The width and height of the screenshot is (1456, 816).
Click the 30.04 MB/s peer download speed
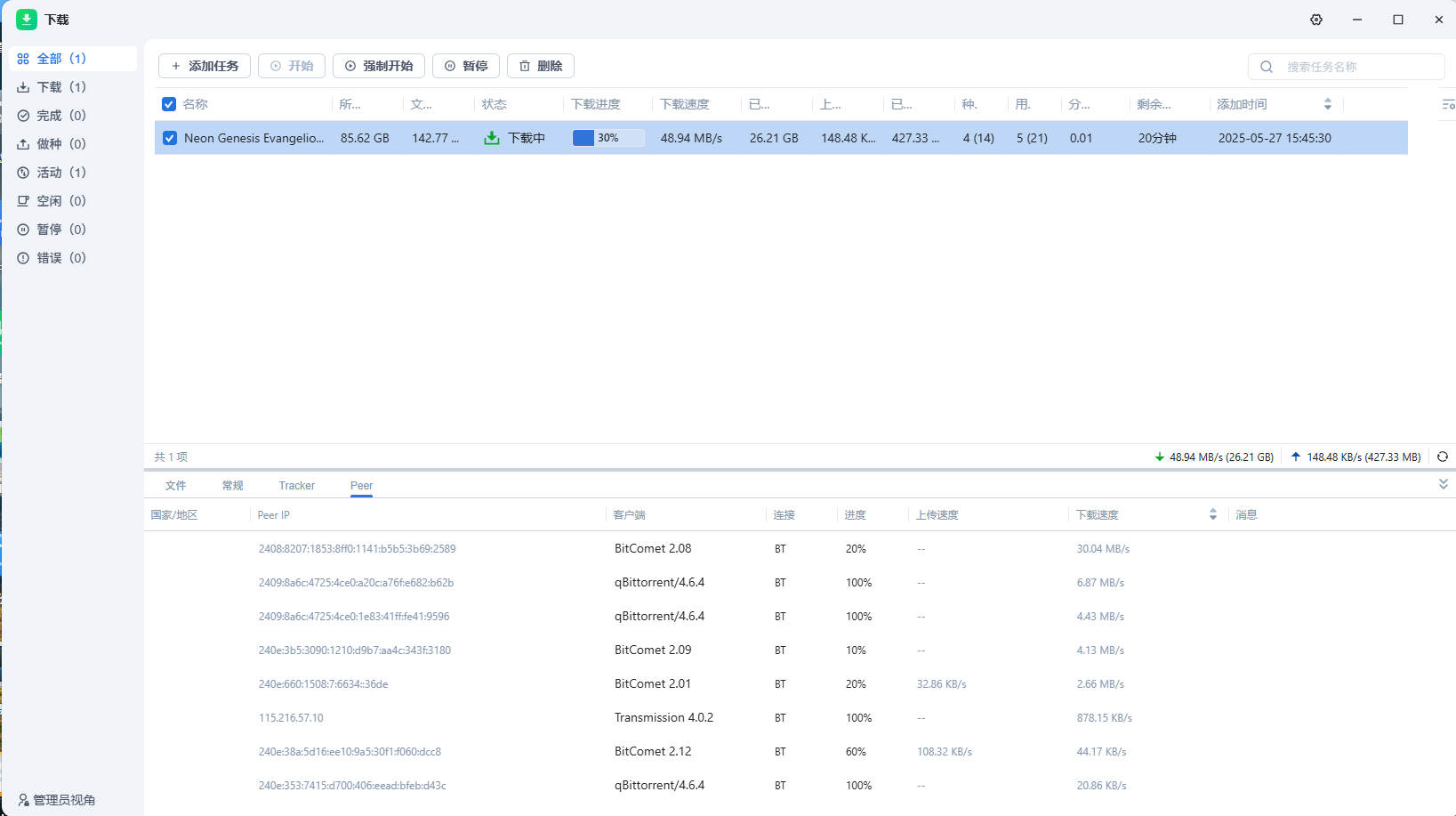click(x=1103, y=549)
